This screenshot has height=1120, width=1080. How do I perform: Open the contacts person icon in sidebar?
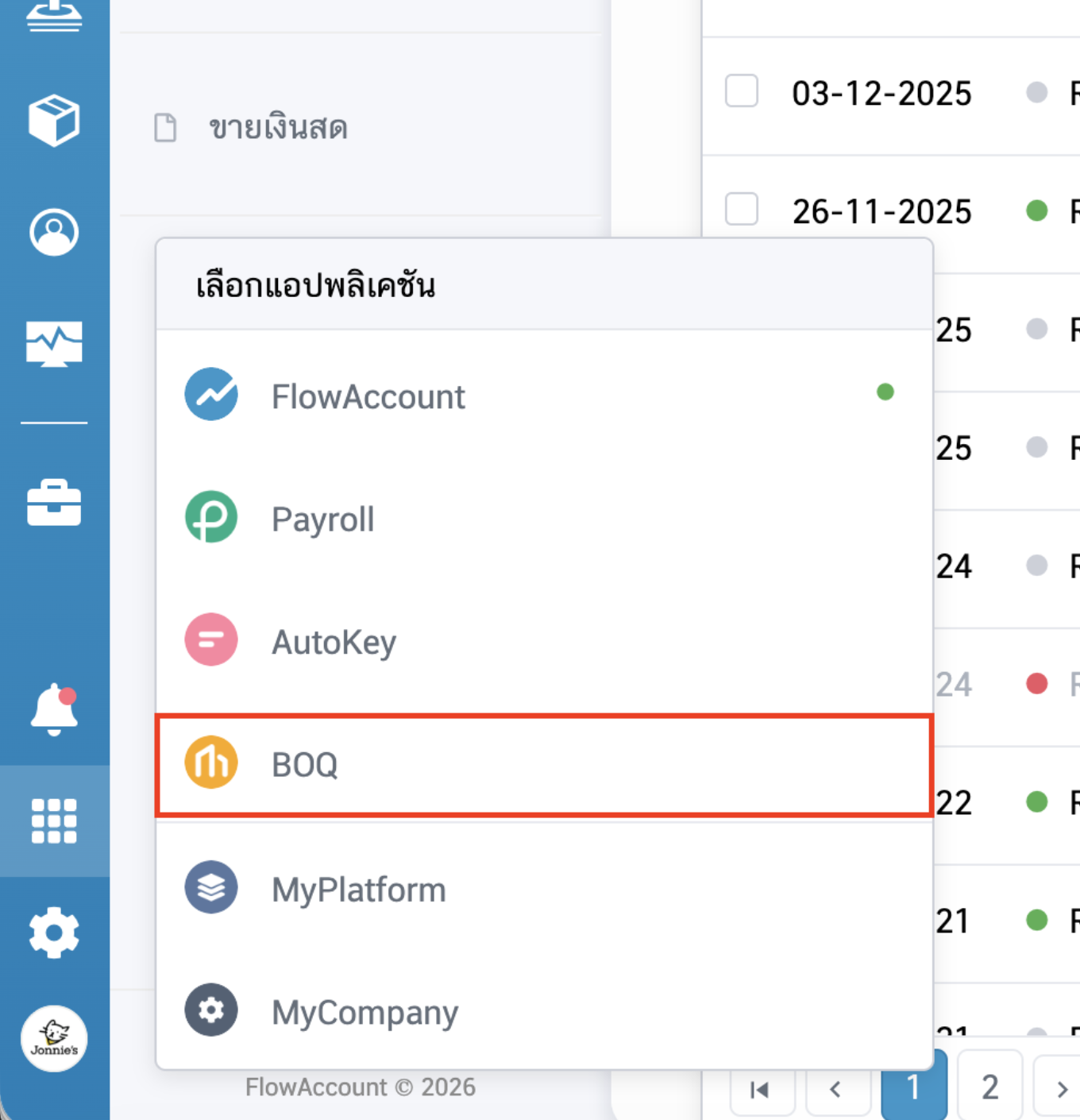(x=54, y=232)
